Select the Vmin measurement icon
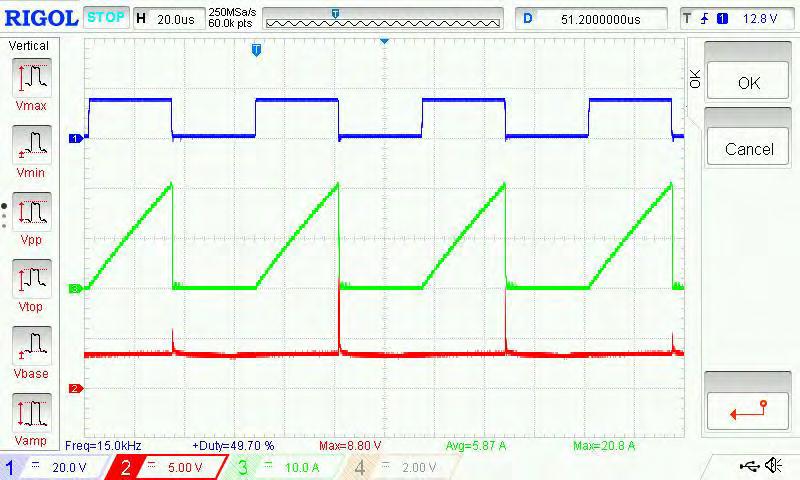Image resolution: width=800 pixels, height=480 pixels. tap(32, 145)
